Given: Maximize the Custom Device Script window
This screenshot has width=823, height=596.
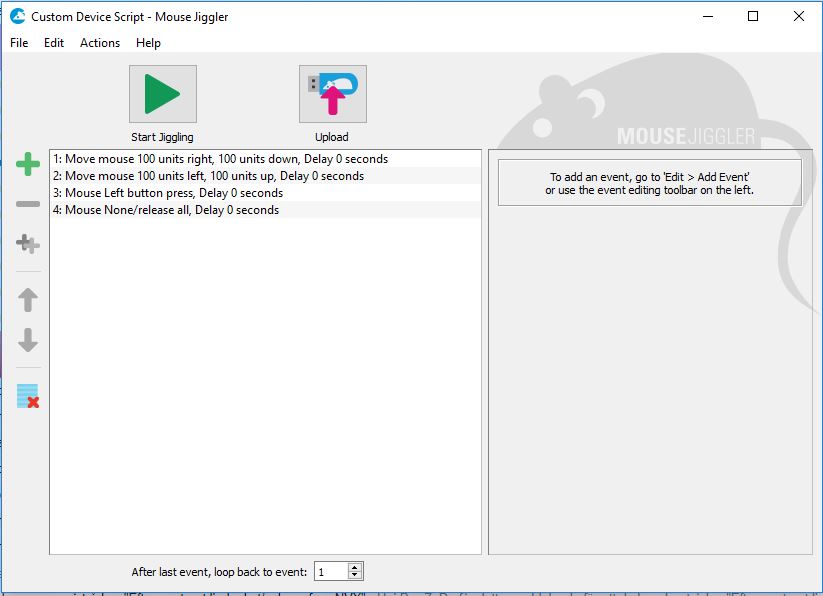Looking at the screenshot, I should tap(753, 16).
